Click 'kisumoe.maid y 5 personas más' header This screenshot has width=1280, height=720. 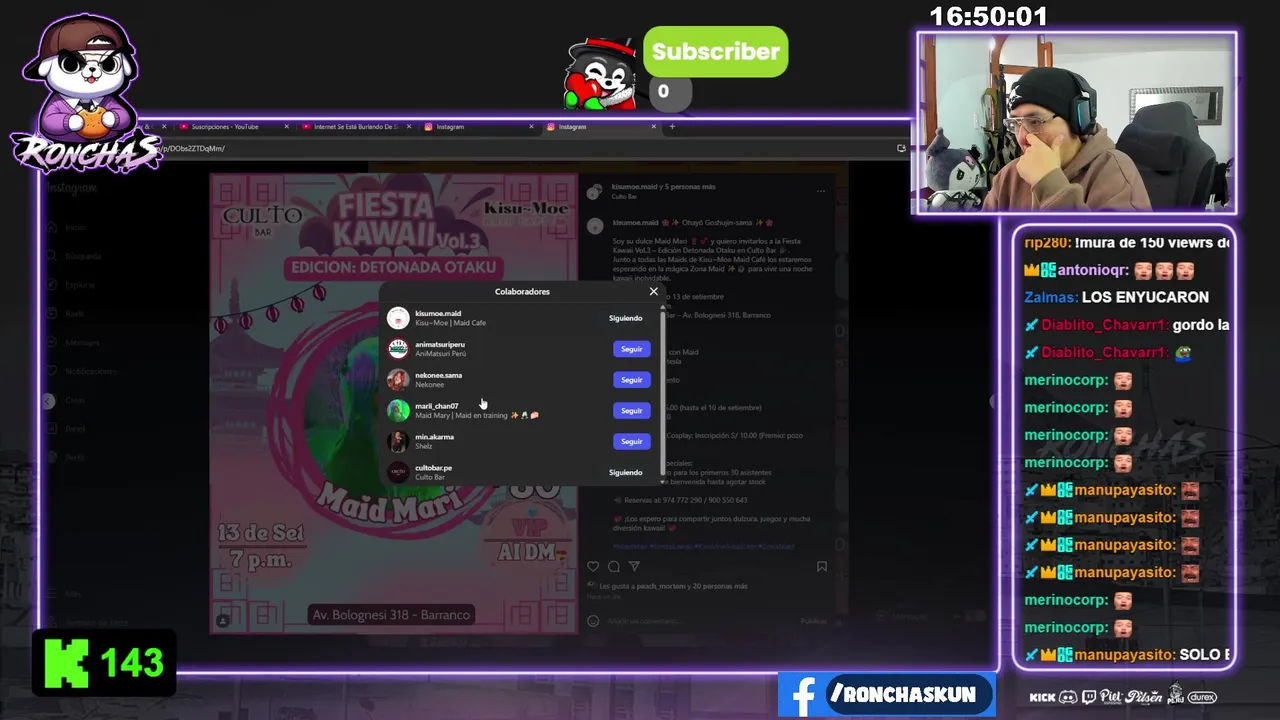[664, 187]
